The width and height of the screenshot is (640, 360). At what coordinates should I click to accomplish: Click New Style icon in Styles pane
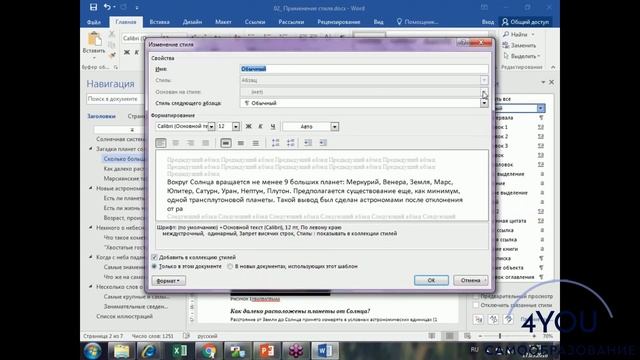coord(478,320)
